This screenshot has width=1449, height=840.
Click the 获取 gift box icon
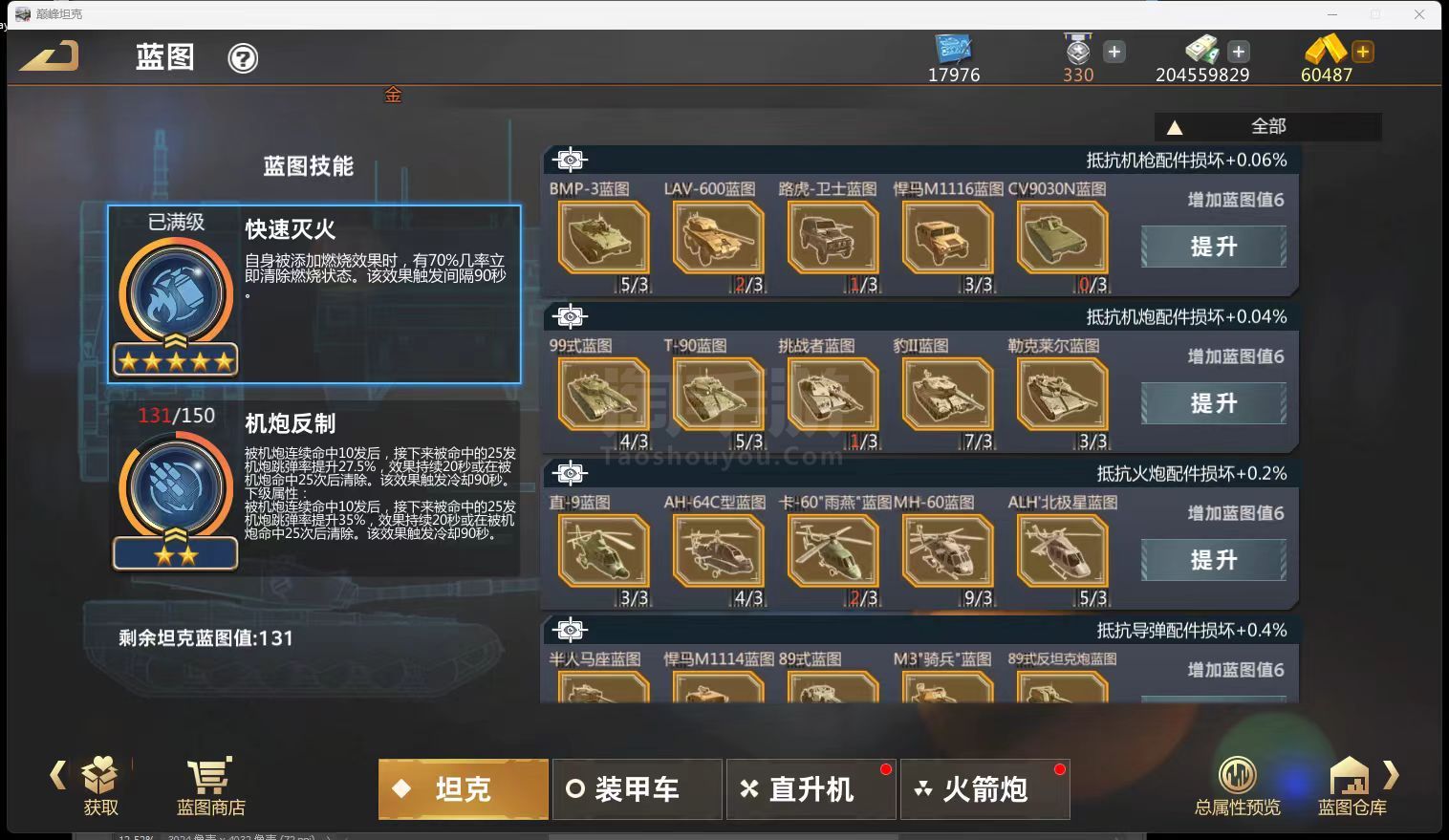(x=100, y=776)
